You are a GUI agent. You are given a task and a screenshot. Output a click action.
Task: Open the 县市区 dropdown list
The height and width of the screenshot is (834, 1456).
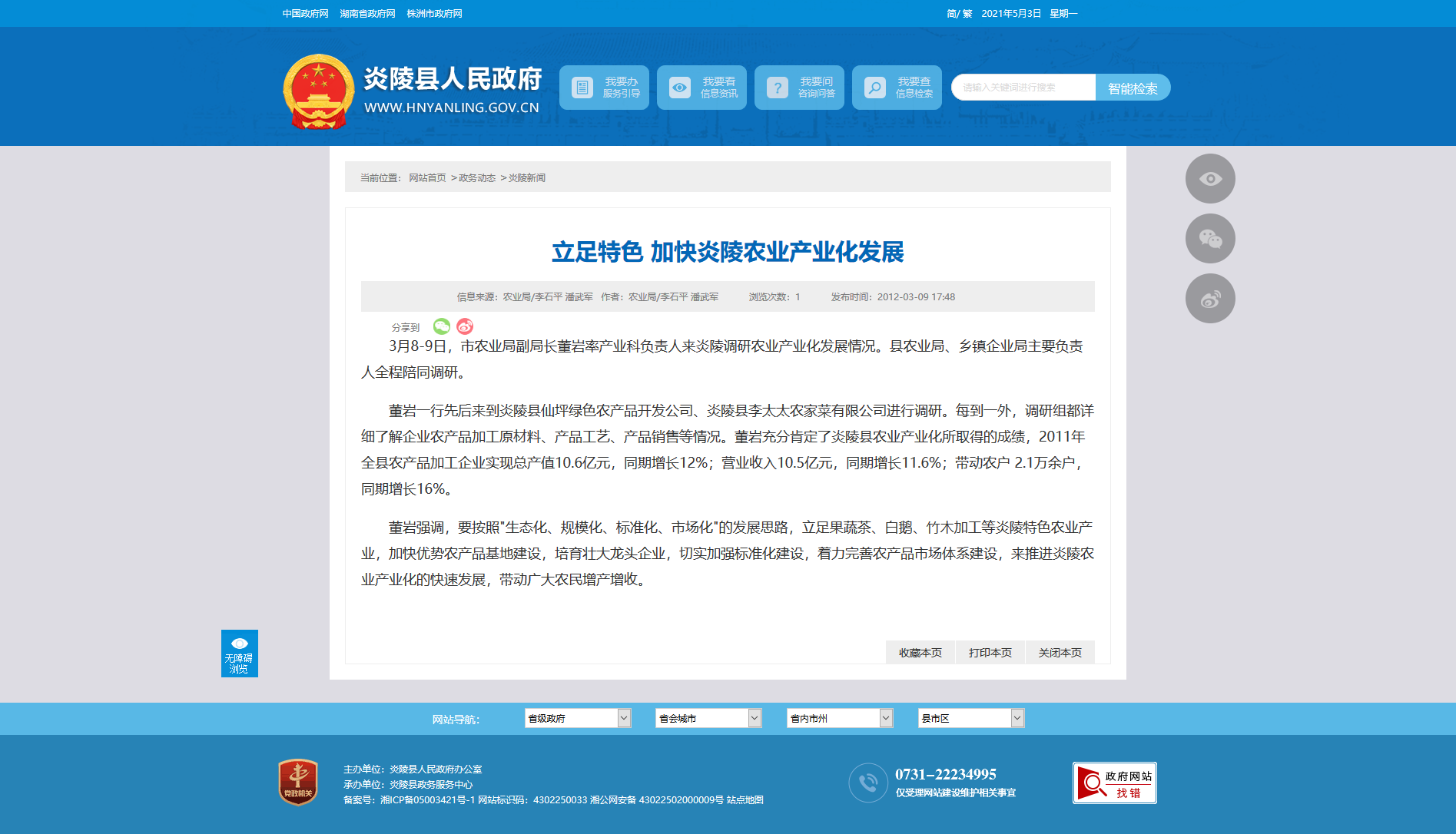click(971, 718)
